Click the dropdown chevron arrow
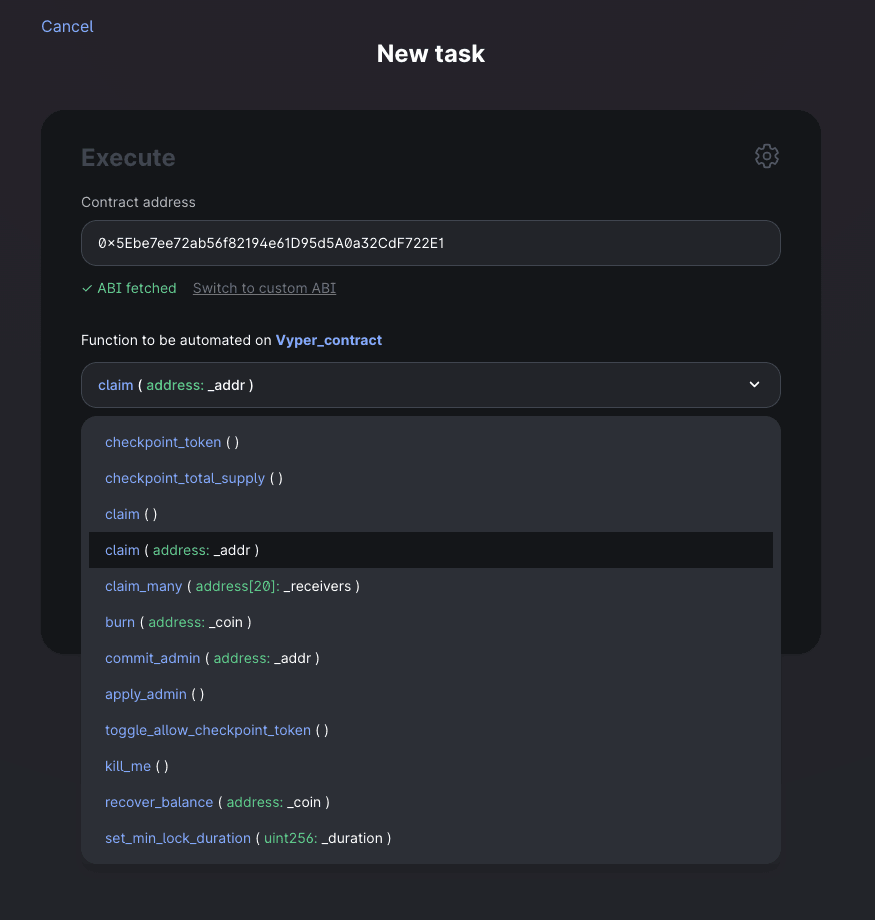 pos(754,385)
